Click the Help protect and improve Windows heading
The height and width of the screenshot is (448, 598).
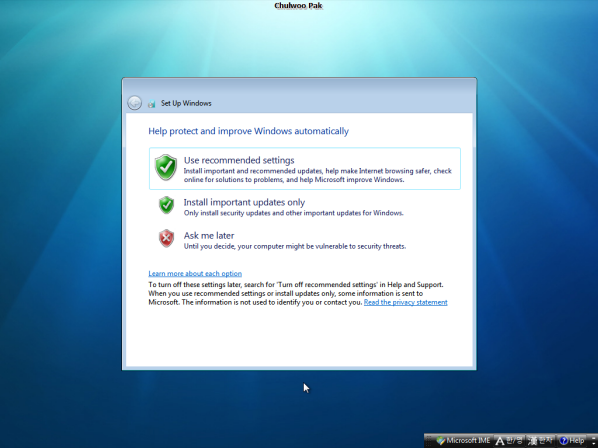(248, 131)
